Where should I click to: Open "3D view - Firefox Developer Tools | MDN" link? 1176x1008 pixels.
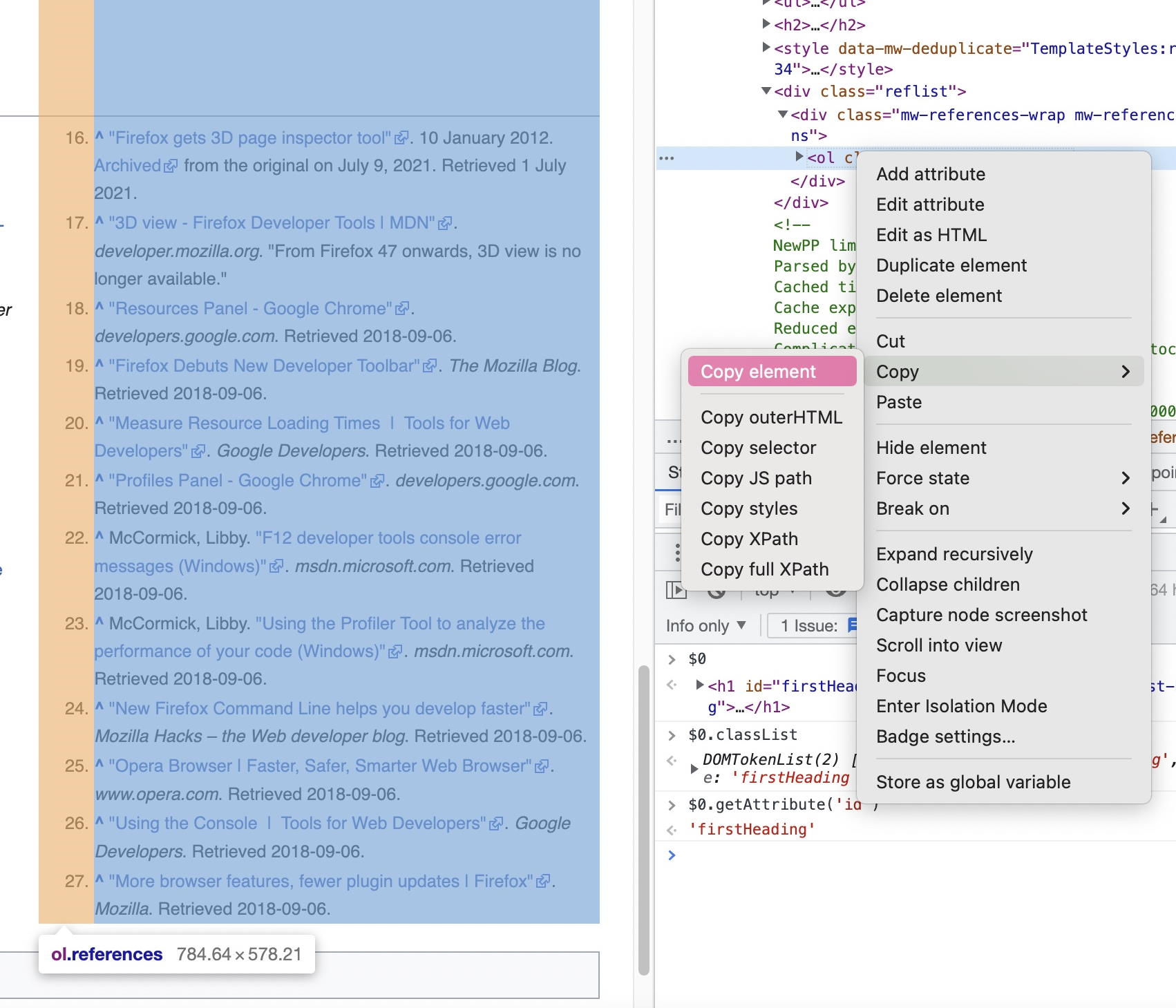tap(281, 223)
